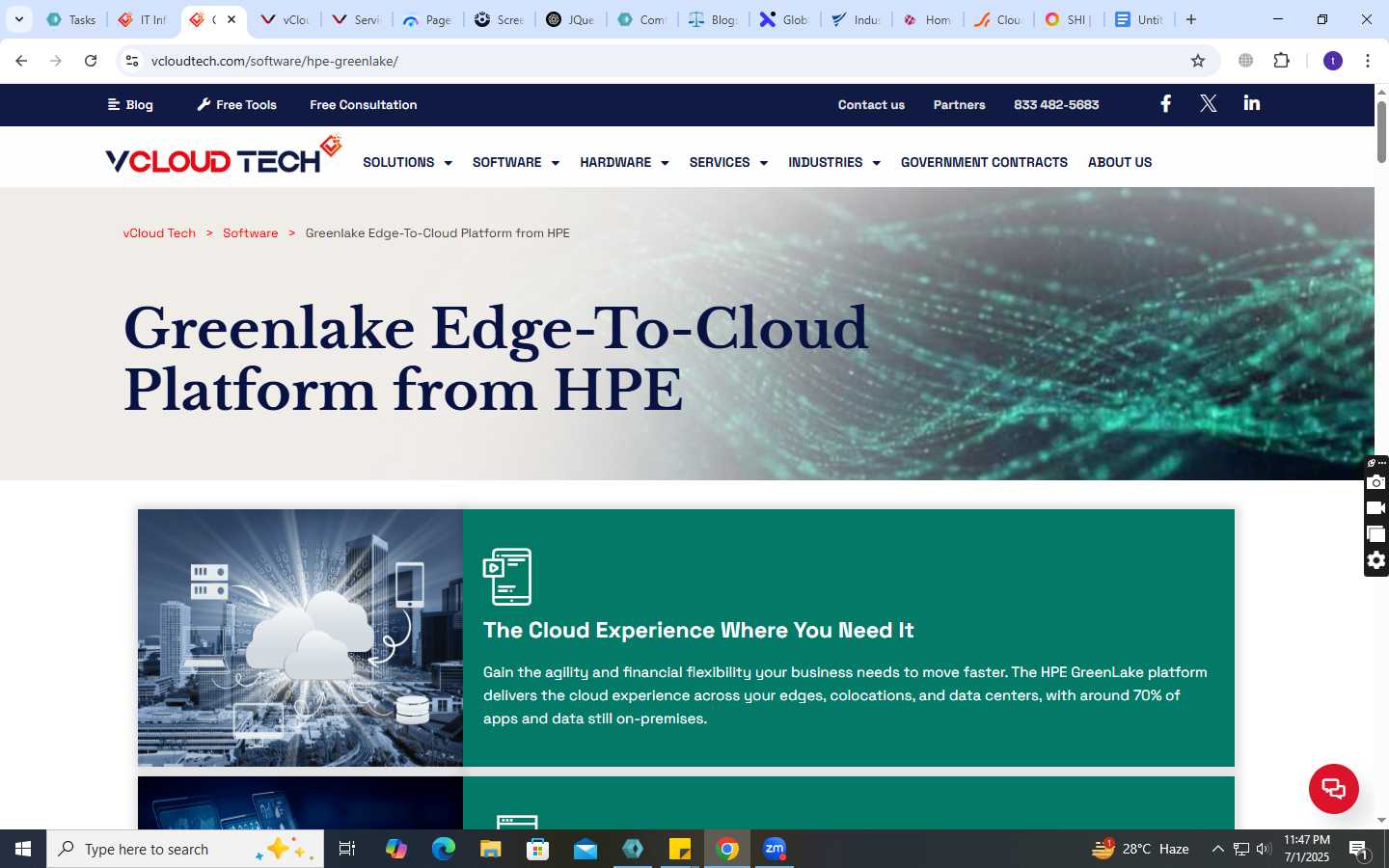Open GOVERNMENT CONTRACTS page
1389x868 pixels.
984,162
